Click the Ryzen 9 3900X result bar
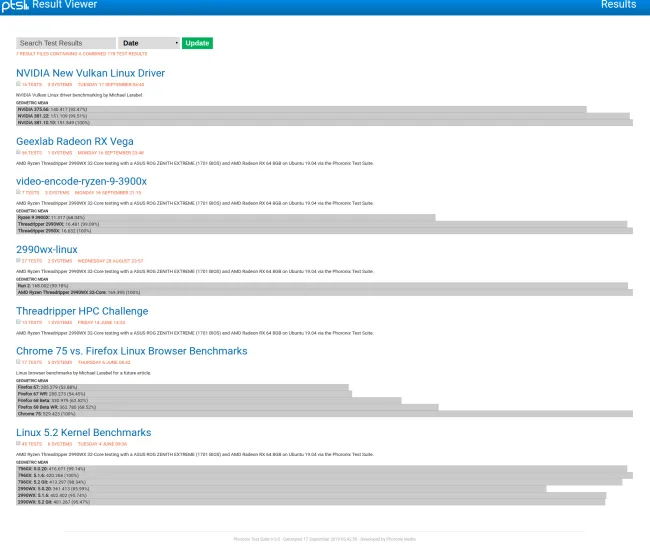Screen dimensions: 650x547 click(226, 218)
